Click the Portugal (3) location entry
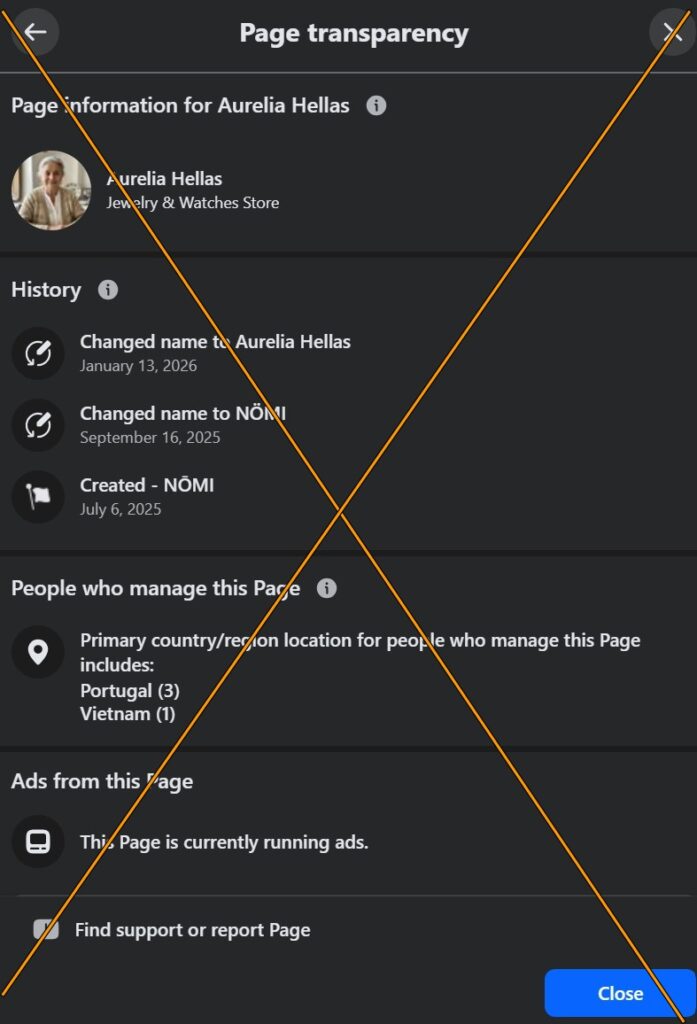697x1024 pixels. pos(130,691)
